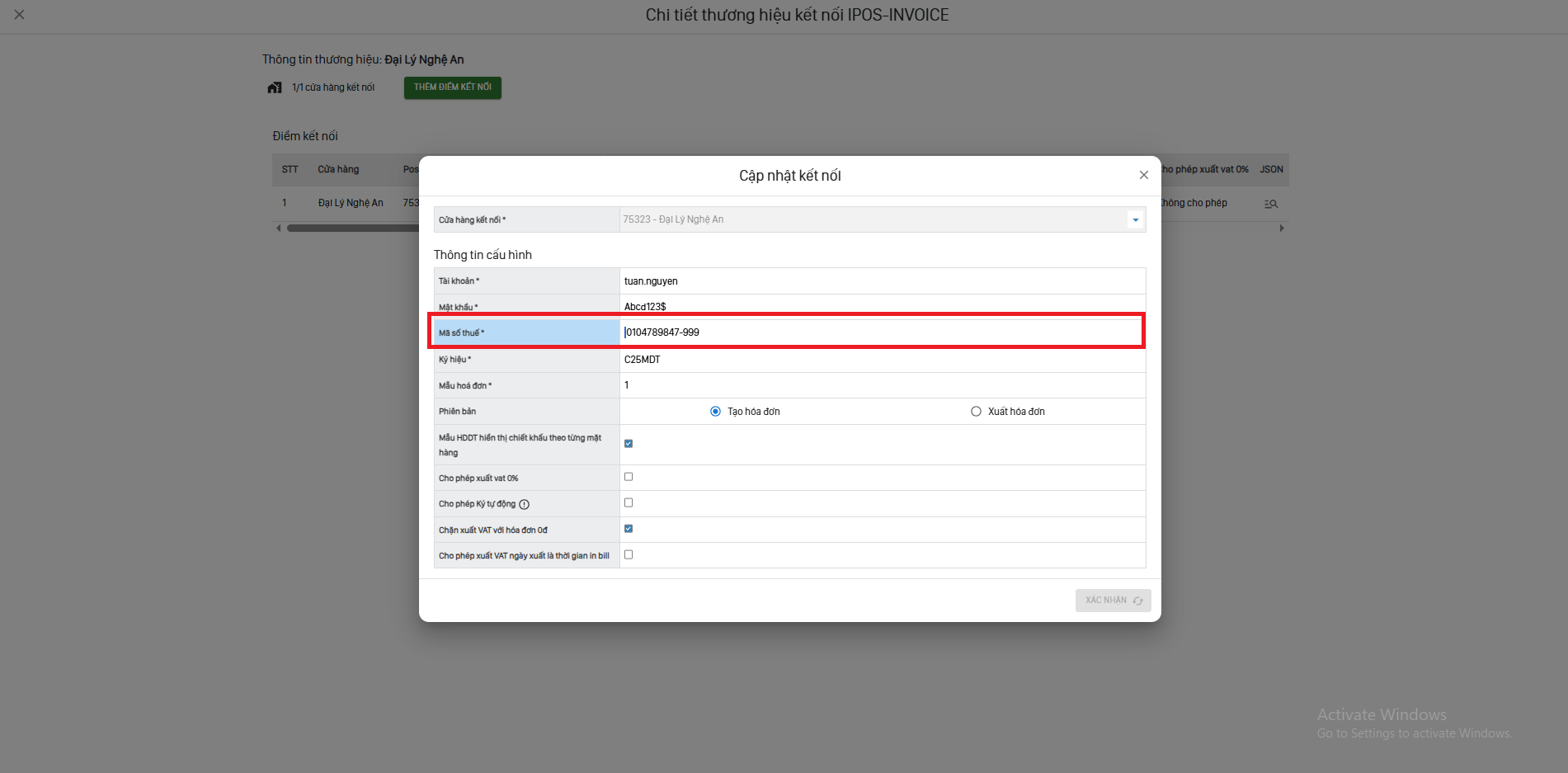Open the JSON view icon in the table row
1568x773 pixels.
coord(1271,204)
